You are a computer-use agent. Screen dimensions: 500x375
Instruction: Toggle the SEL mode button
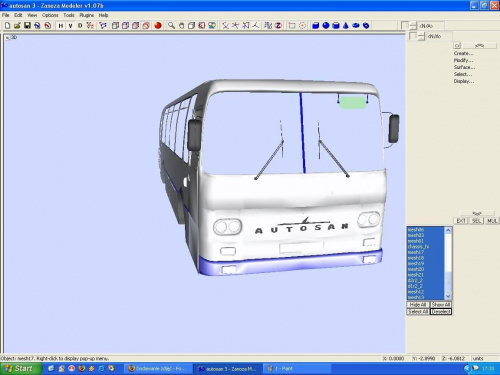pyautogui.click(x=477, y=221)
